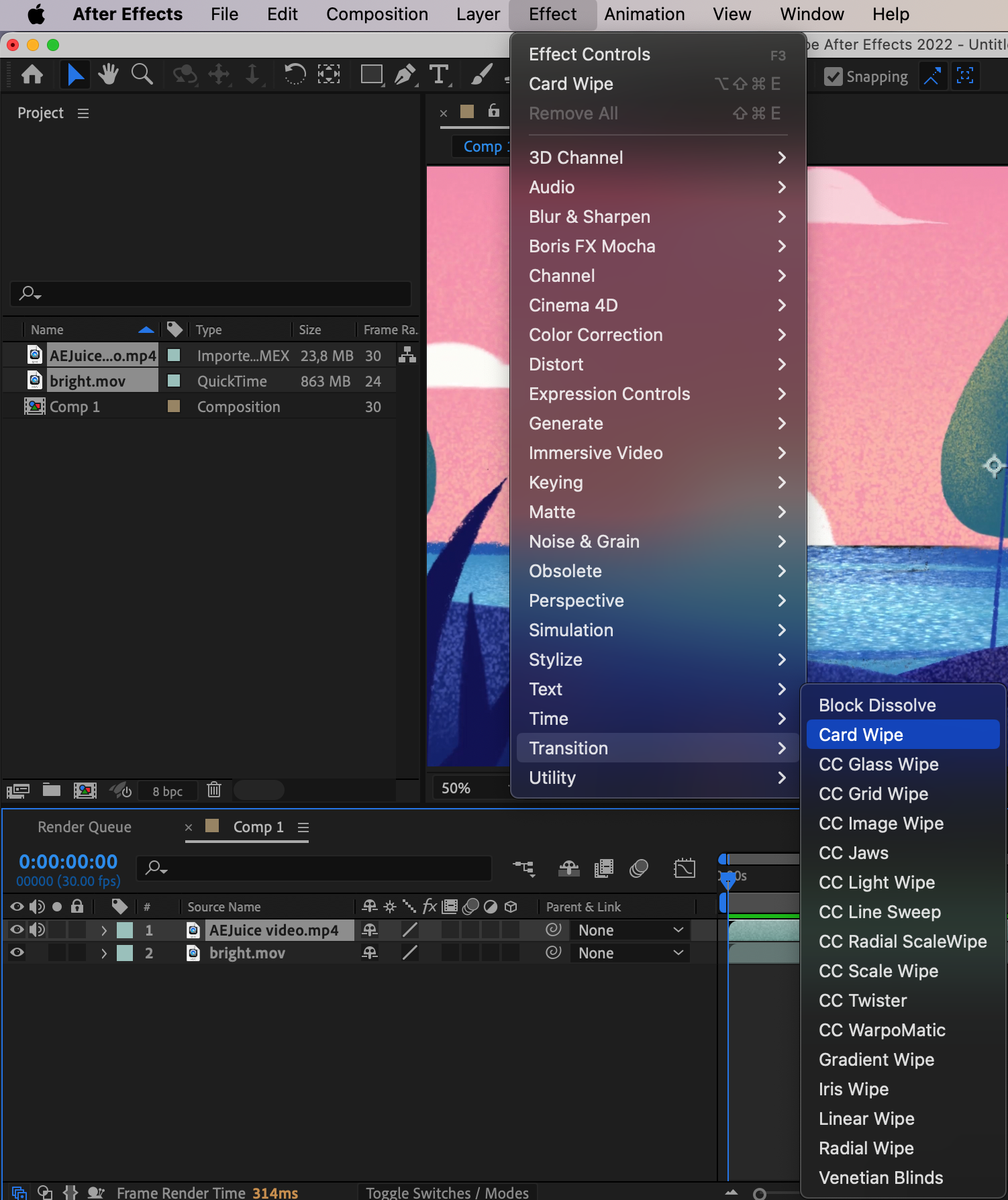This screenshot has width=1008, height=1200.
Task: Click the Draft 3D icon in timeline
Action: 569,868
